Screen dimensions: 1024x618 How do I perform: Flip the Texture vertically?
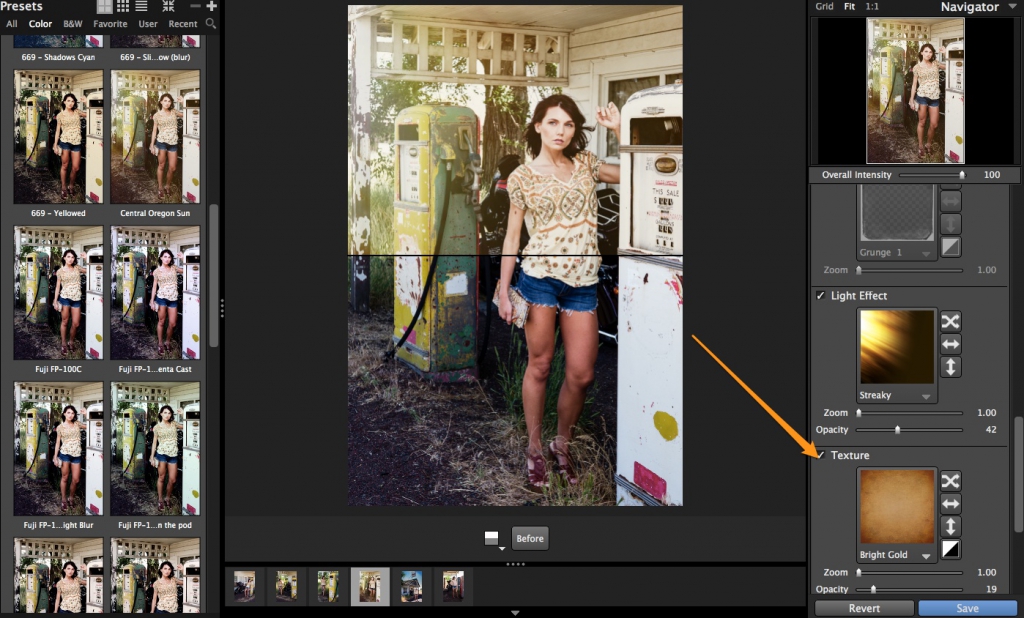[950, 527]
